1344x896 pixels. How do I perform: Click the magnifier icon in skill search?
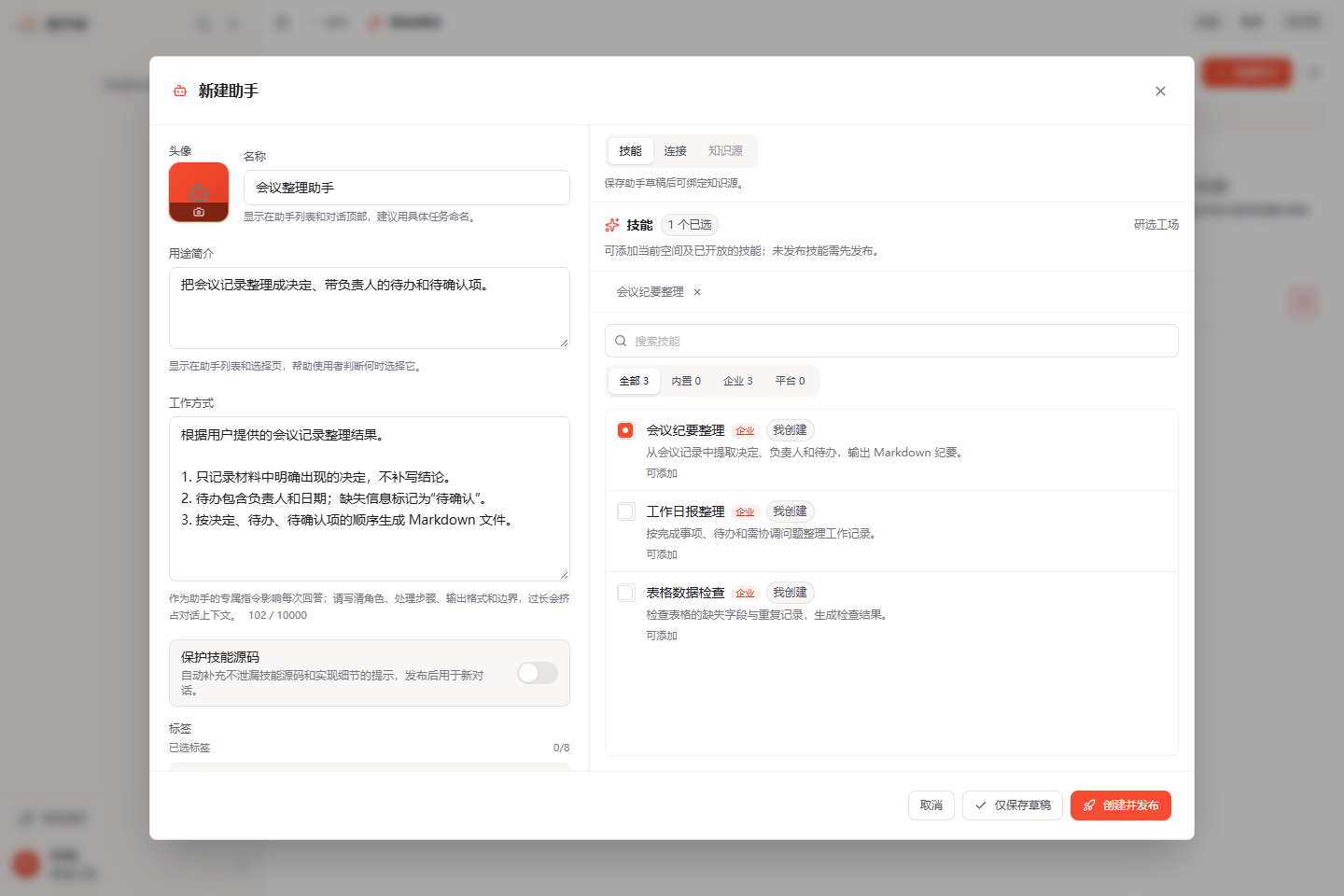point(621,341)
